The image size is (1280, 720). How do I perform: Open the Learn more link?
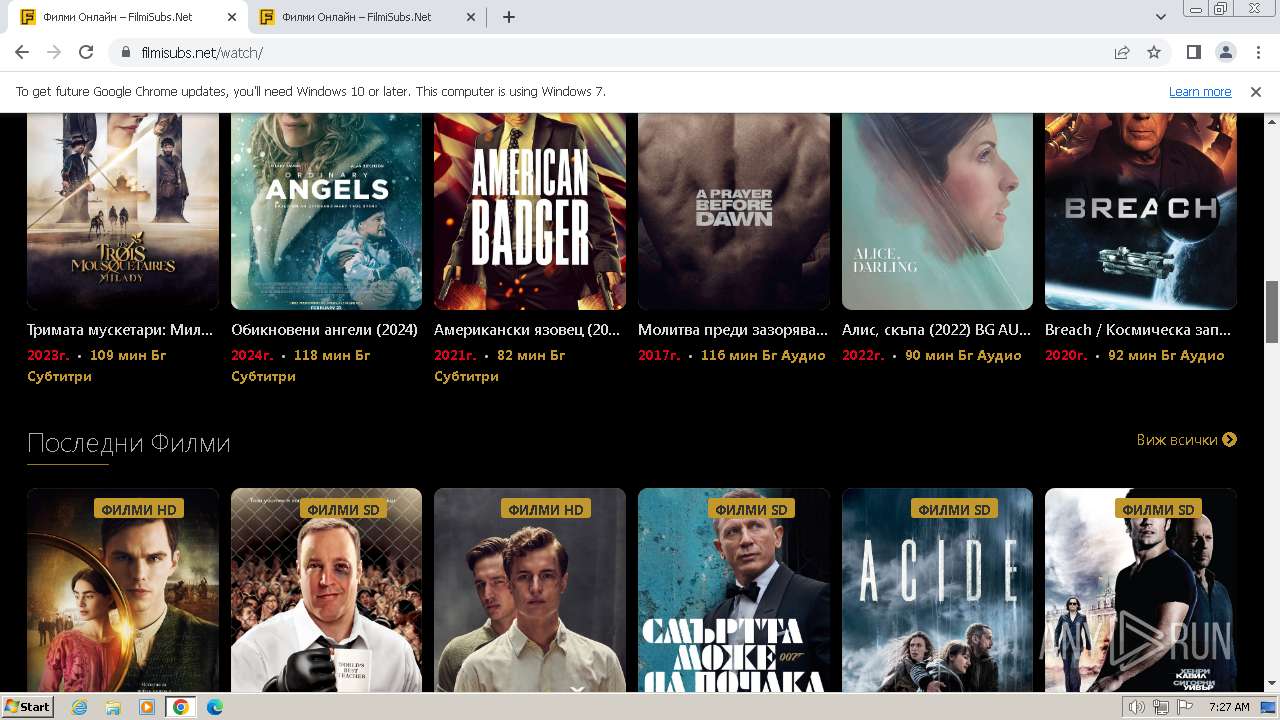coord(1200,91)
